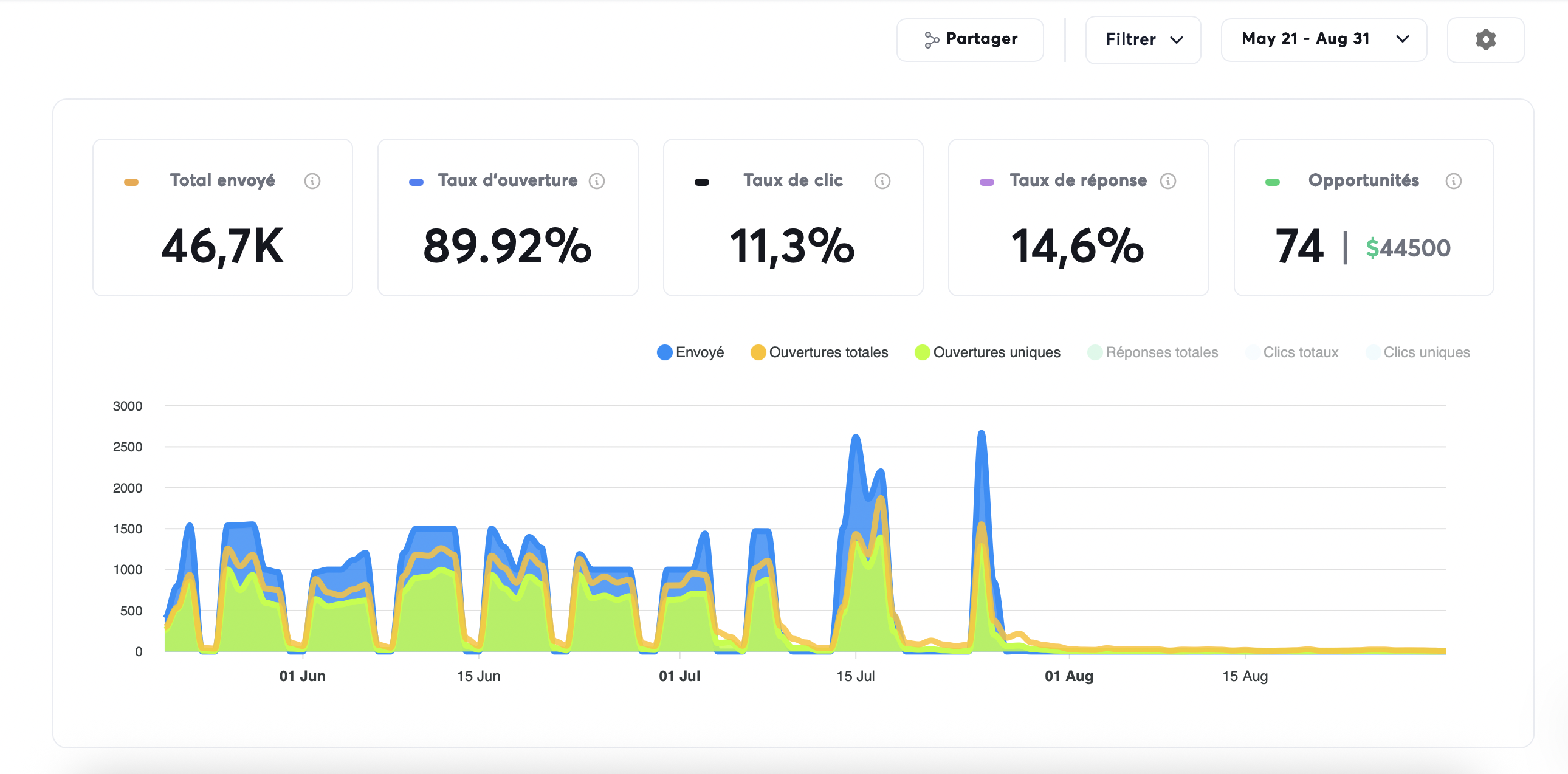Open the Filtrer dropdown
This screenshot has width=1568, height=774.
[x=1143, y=39]
